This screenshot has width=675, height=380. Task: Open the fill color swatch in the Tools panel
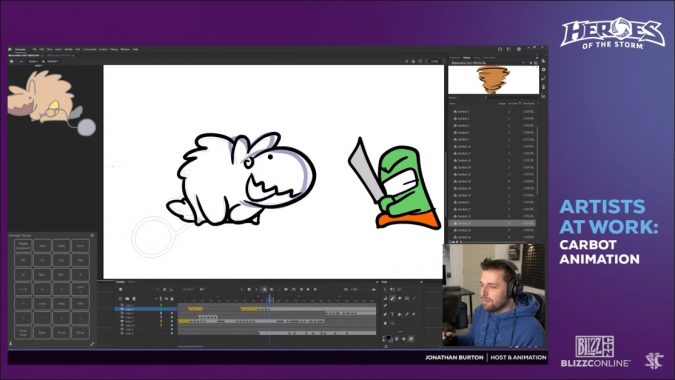(390, 340)
